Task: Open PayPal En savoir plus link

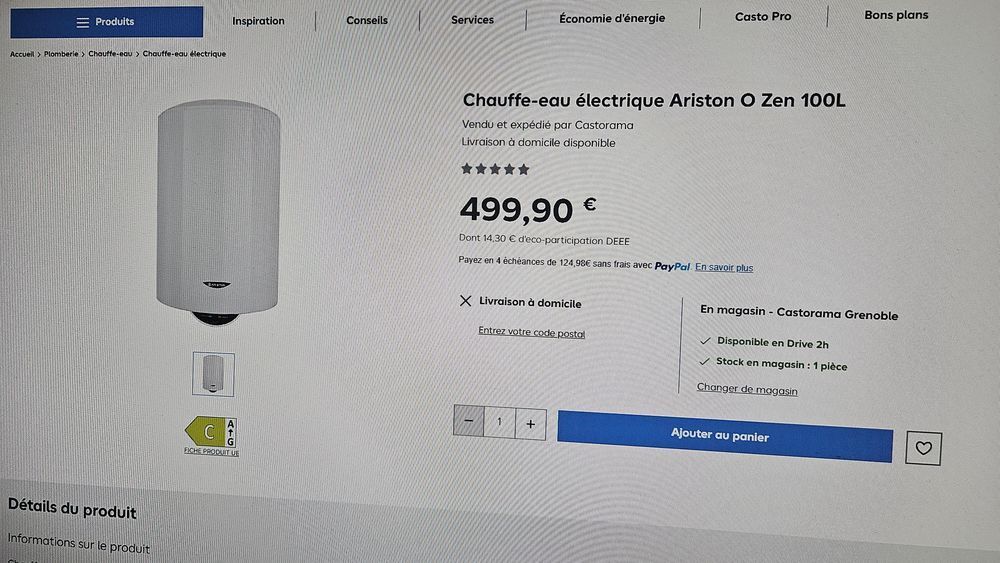Action: 724,268
